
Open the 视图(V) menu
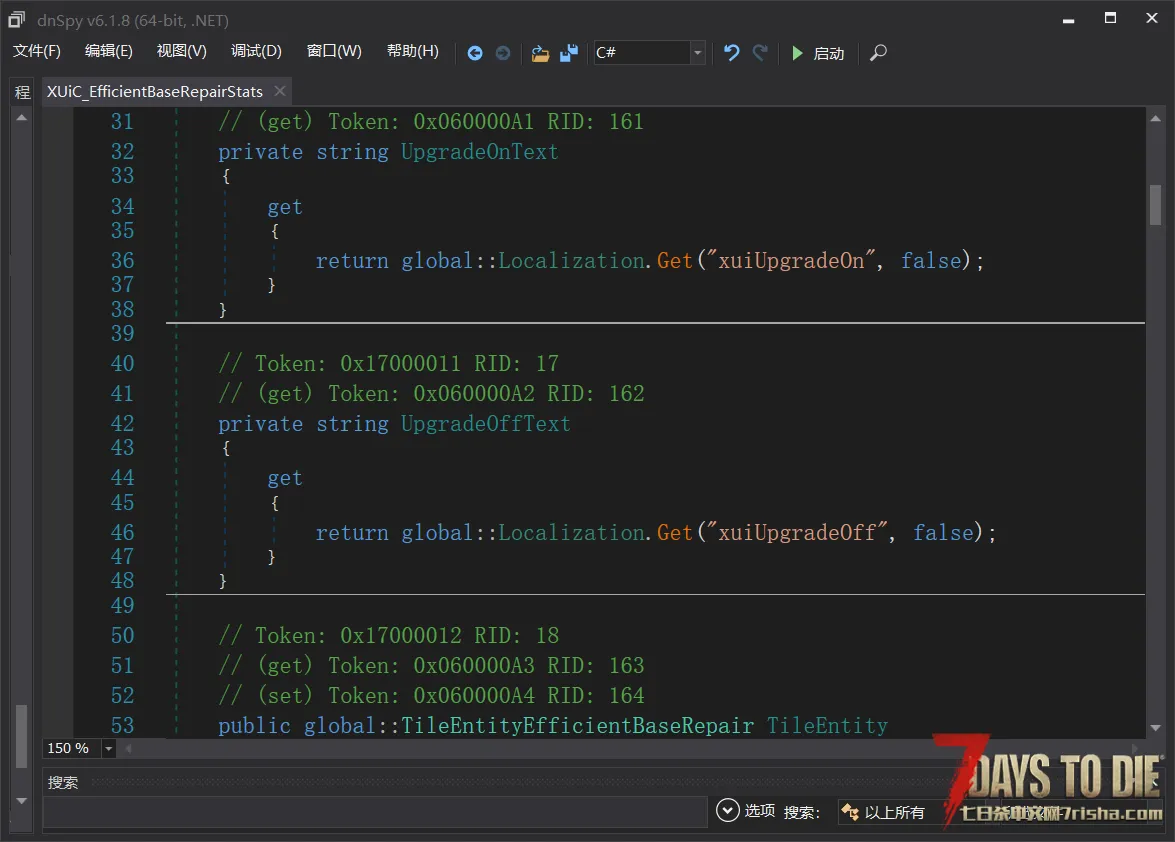pos(181,51)
